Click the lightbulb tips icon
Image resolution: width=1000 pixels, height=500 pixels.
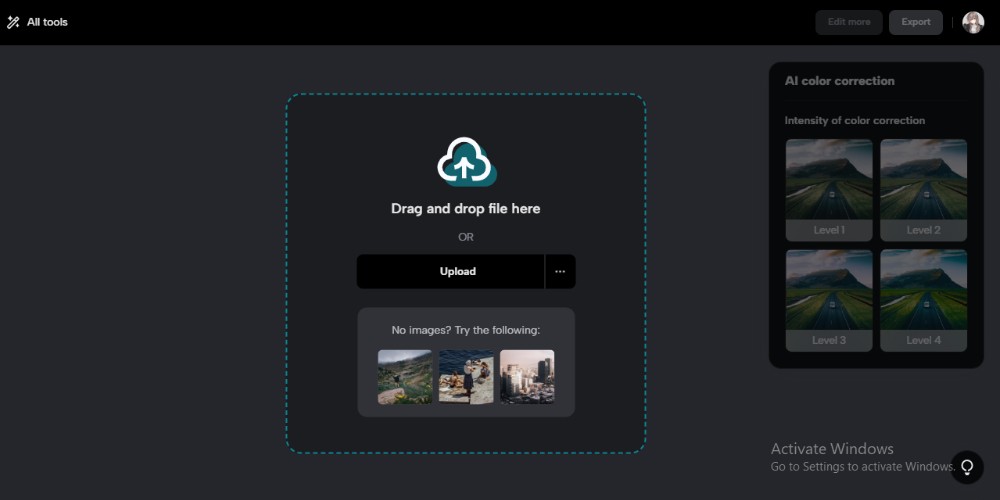pos(967,467)
